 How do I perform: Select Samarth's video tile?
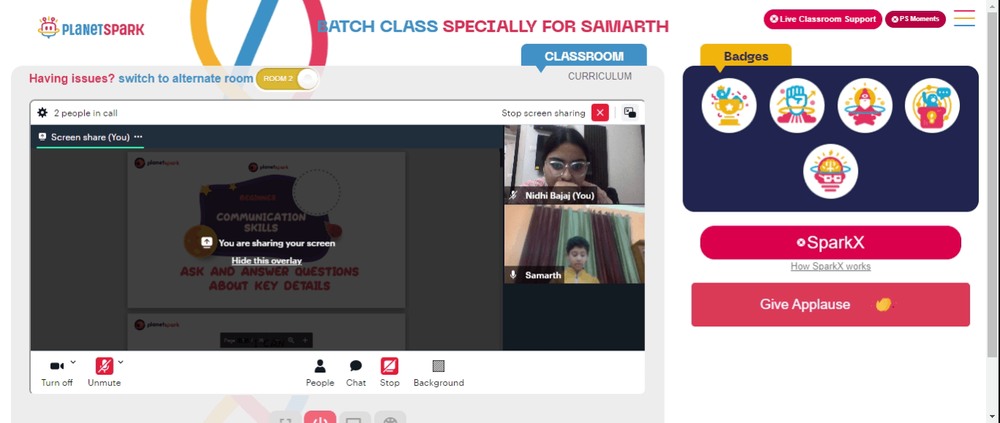(574, 244)
